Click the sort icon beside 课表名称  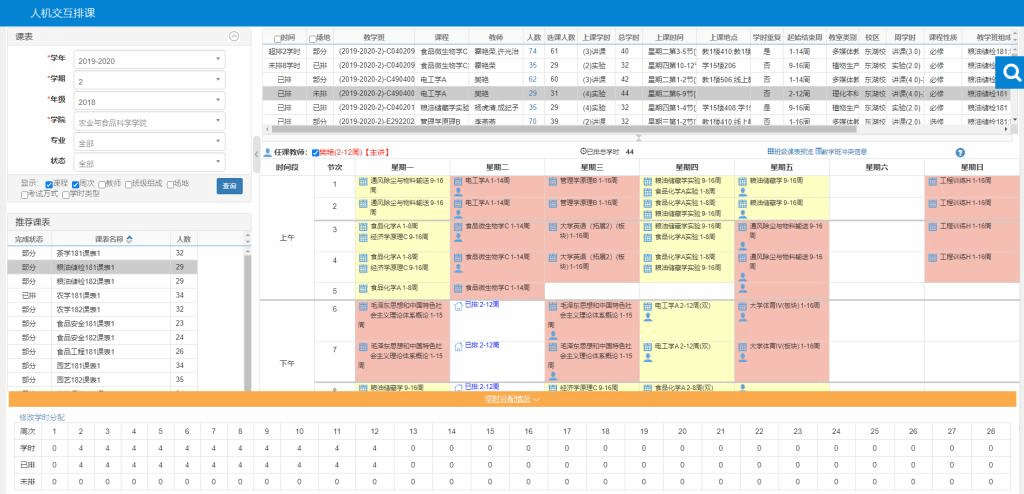(129, 239)
